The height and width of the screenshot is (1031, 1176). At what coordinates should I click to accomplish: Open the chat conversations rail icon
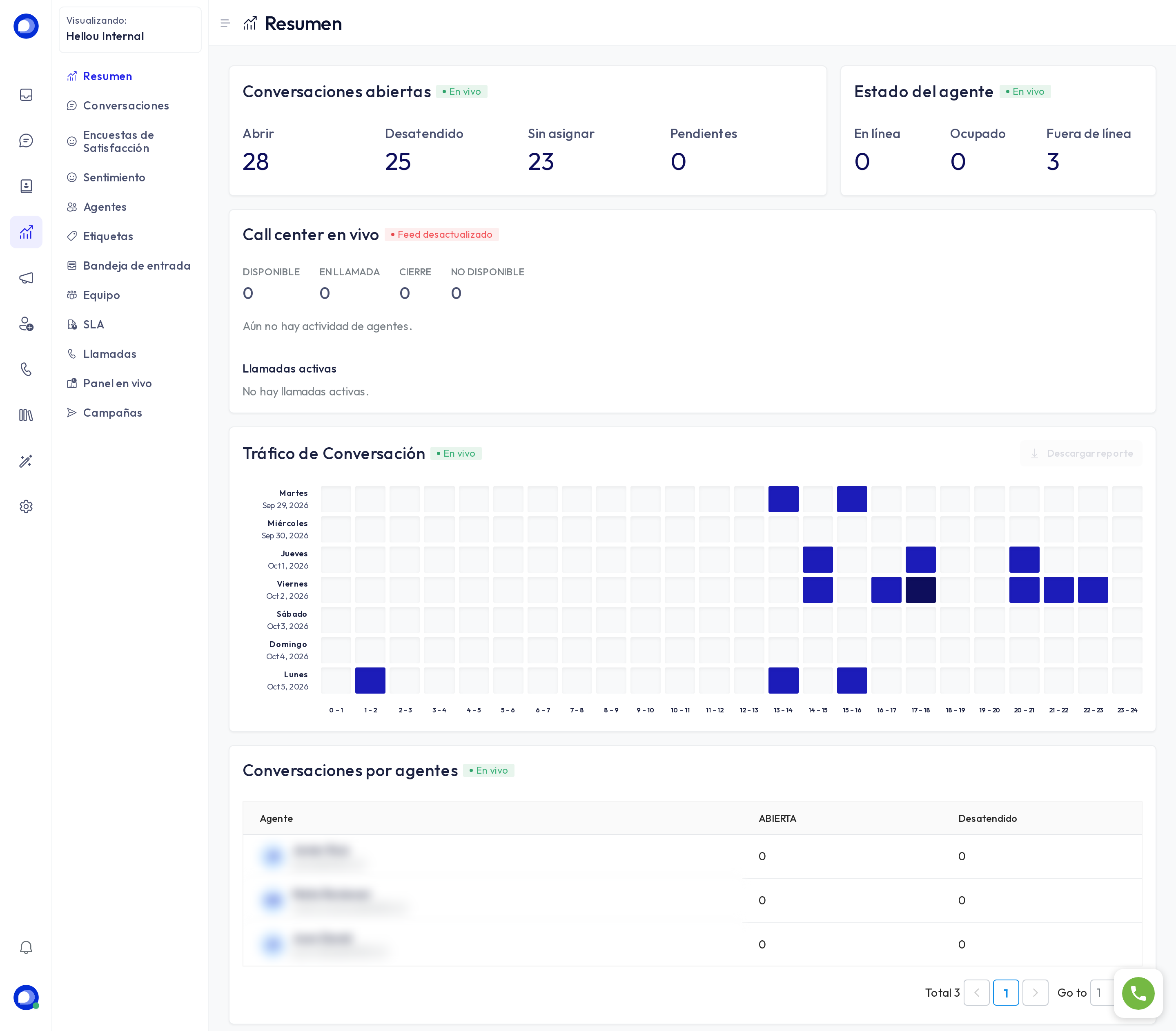pos(26,141)
